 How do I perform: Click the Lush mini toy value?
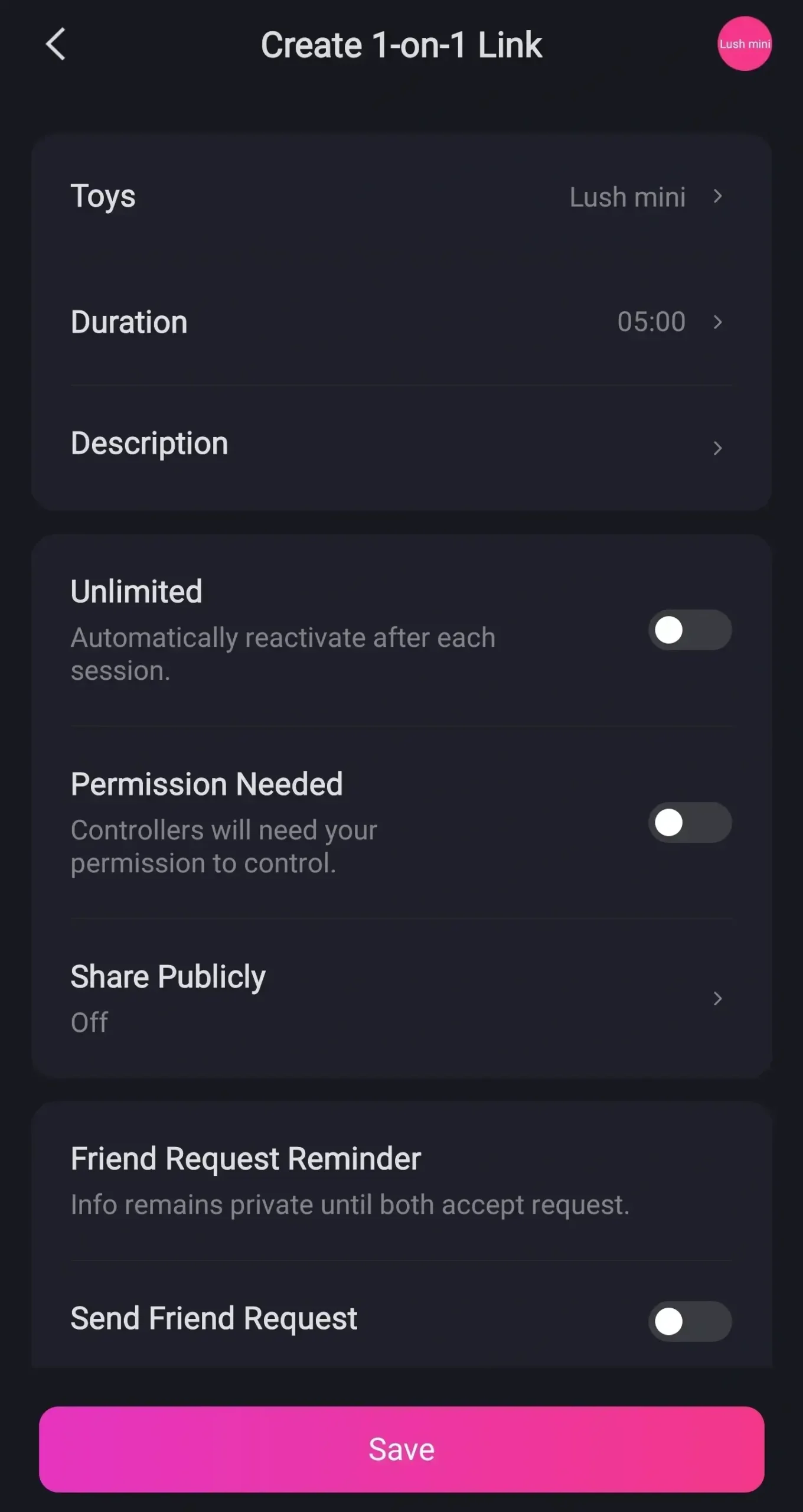(627, 197)
